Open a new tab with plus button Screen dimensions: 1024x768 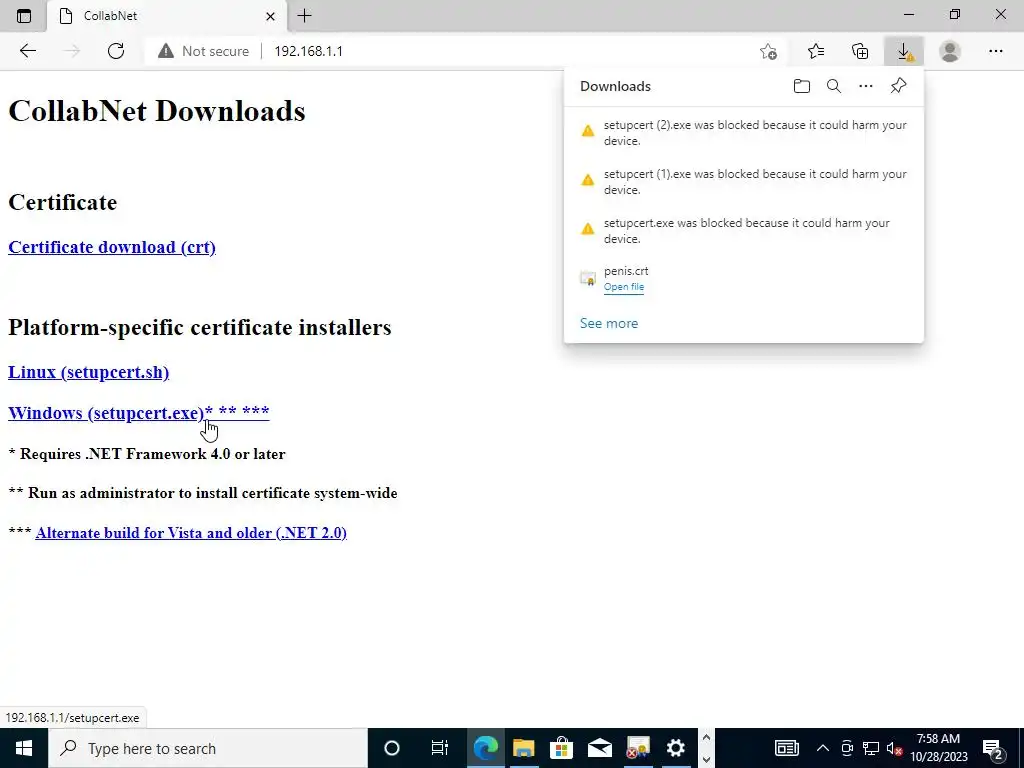[304, 16]
